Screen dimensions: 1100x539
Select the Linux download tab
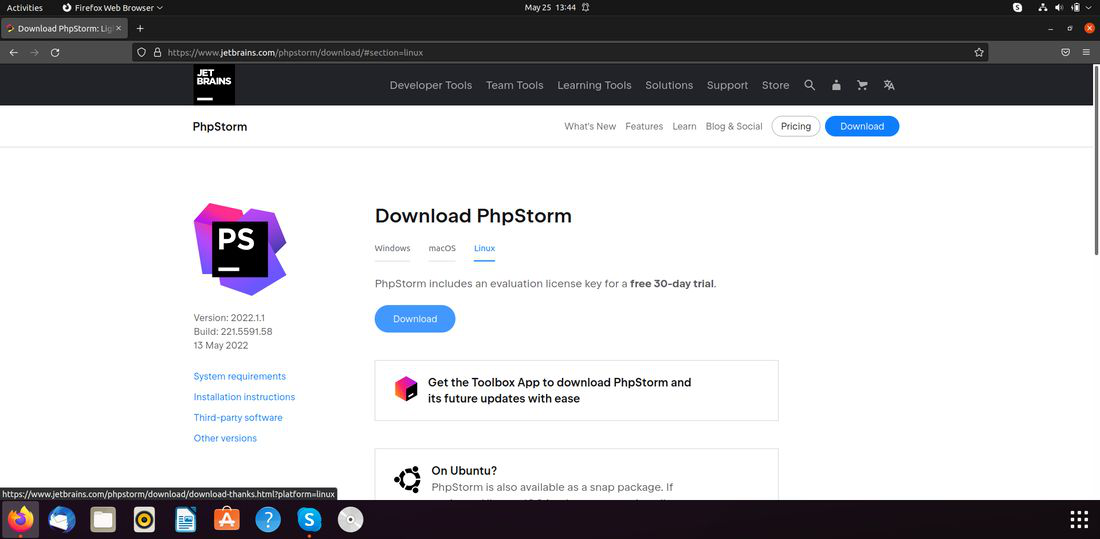pos(485,248)
